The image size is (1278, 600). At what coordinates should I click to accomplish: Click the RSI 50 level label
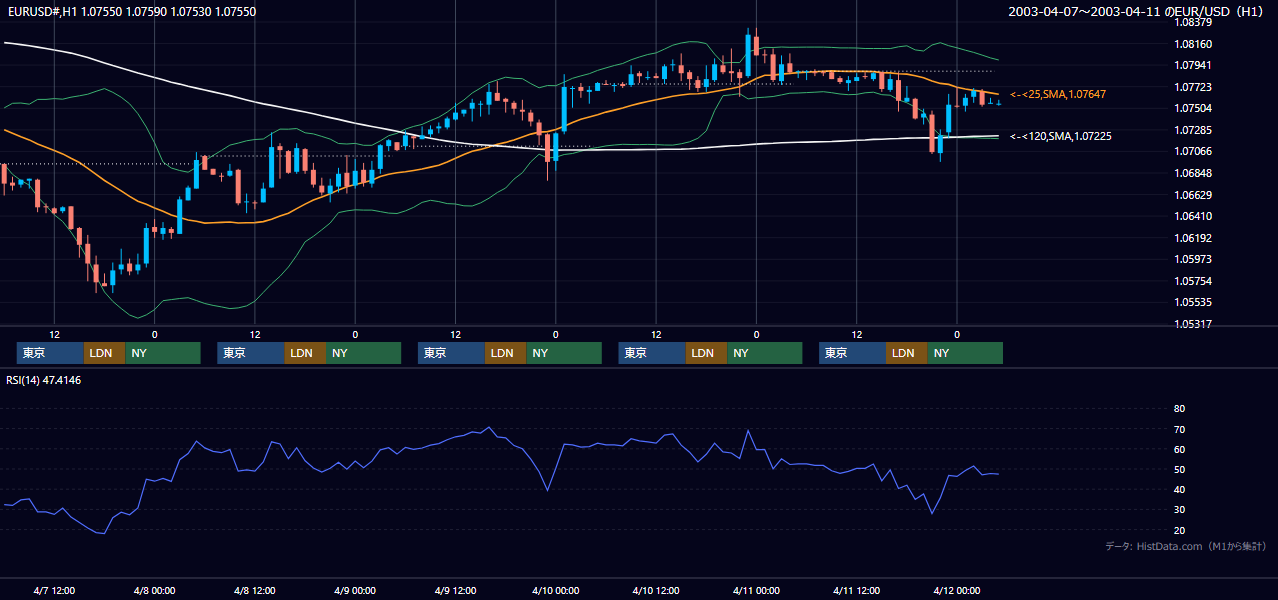pos(1179,470)
